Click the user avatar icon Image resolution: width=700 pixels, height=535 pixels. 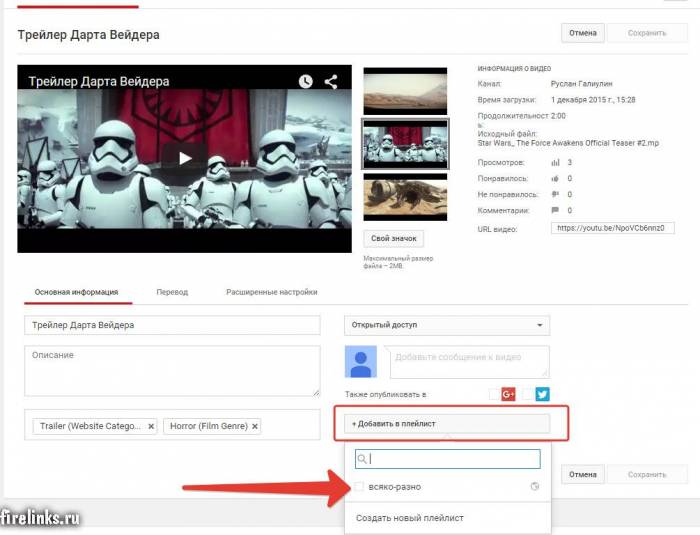360,362
